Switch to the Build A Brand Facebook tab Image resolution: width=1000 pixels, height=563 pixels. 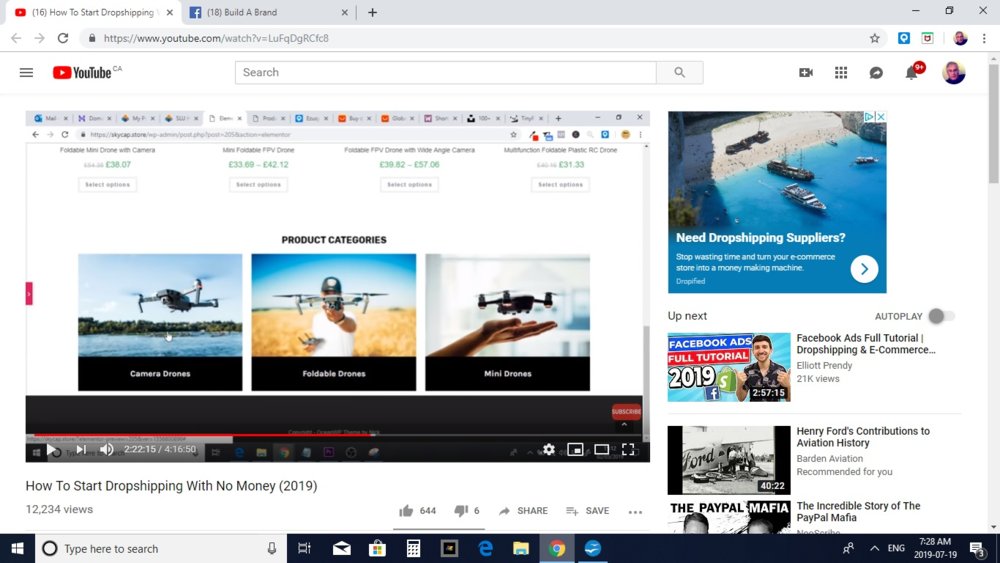[269, 12]
